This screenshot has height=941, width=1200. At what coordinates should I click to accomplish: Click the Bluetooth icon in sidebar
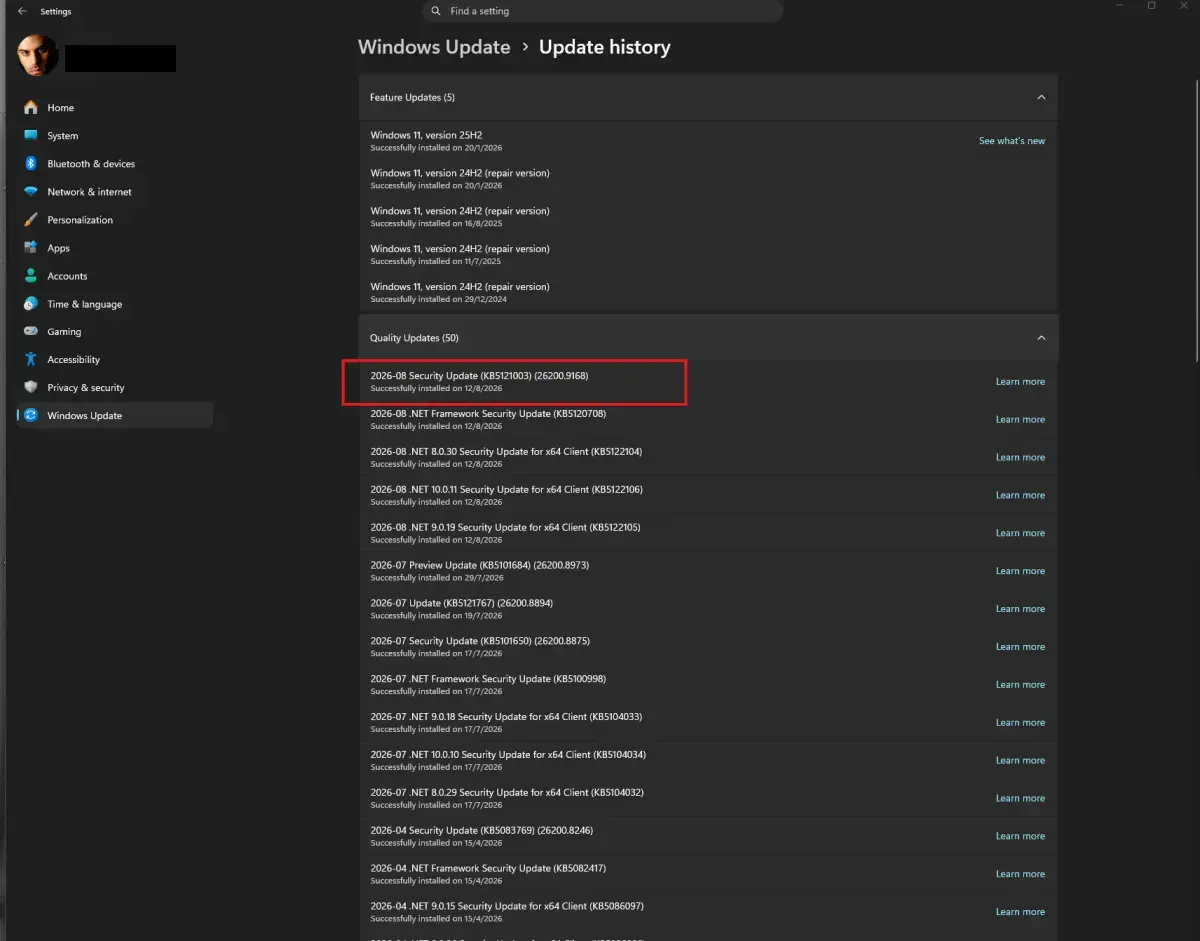31,163
